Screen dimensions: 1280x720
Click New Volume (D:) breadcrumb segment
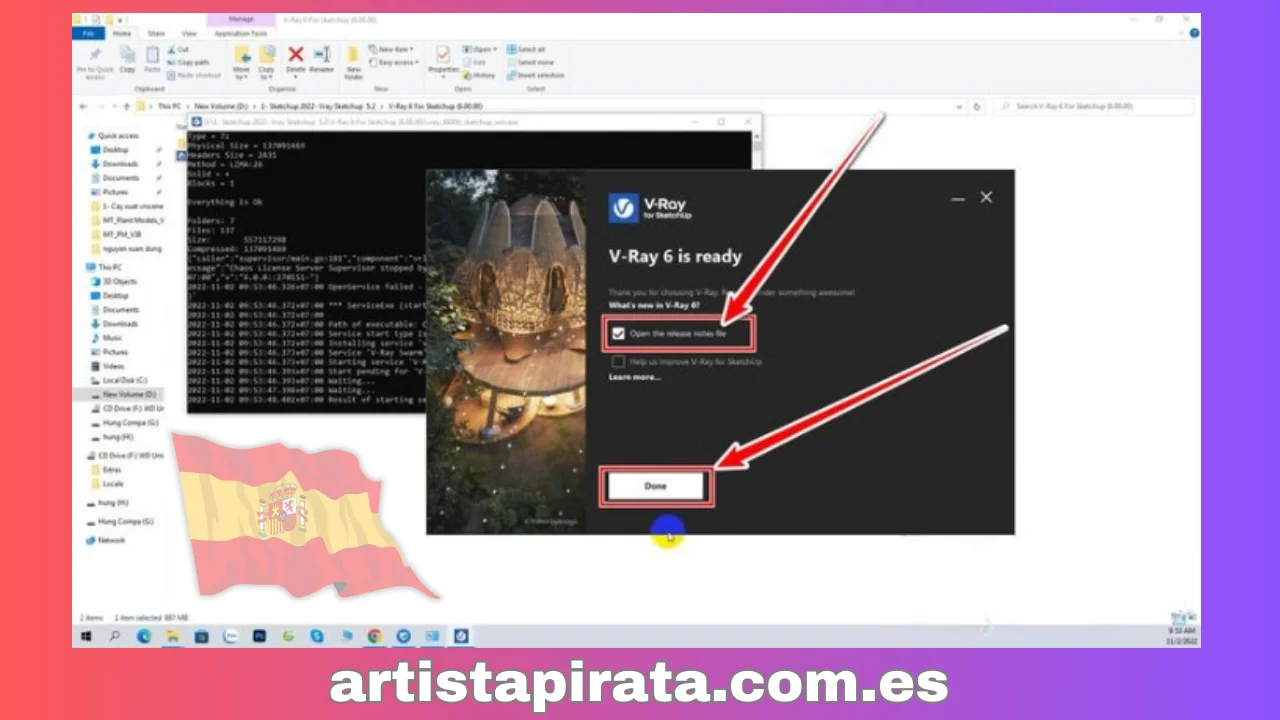pos(220,106)
